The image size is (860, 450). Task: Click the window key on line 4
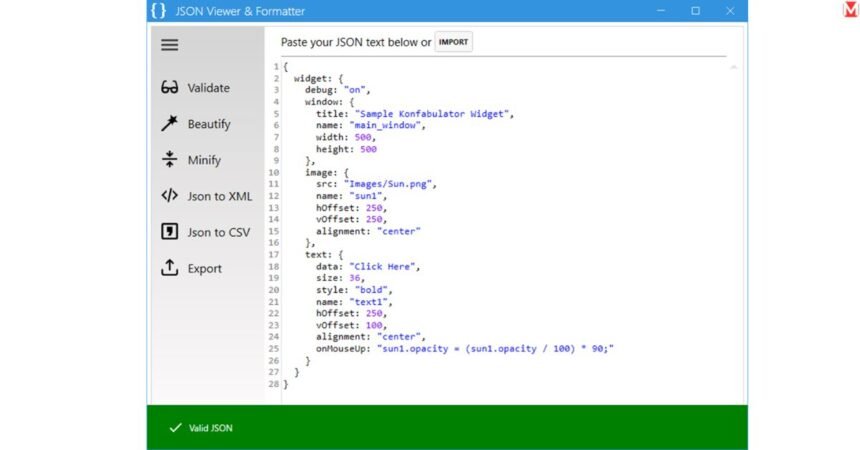click(x=321, y=102)
